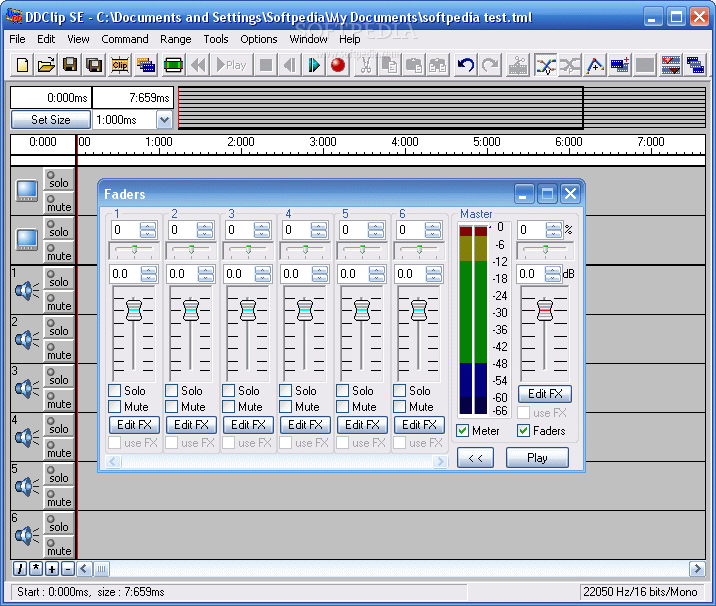Click the Master dB value stepper
716x606 pixels.
pyautogui.click(x=553, y=274)
